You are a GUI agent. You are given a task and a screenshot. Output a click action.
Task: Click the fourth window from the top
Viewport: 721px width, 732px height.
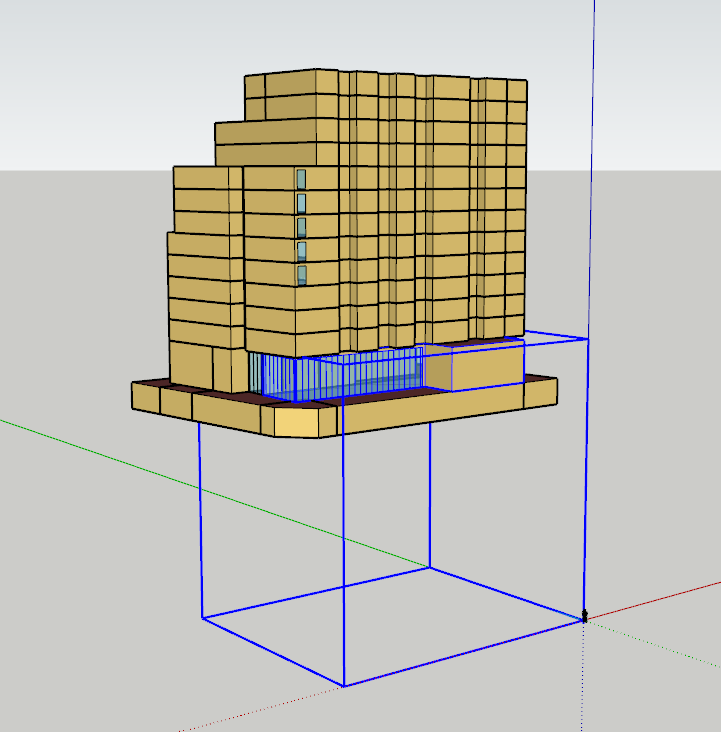(300, 250)
